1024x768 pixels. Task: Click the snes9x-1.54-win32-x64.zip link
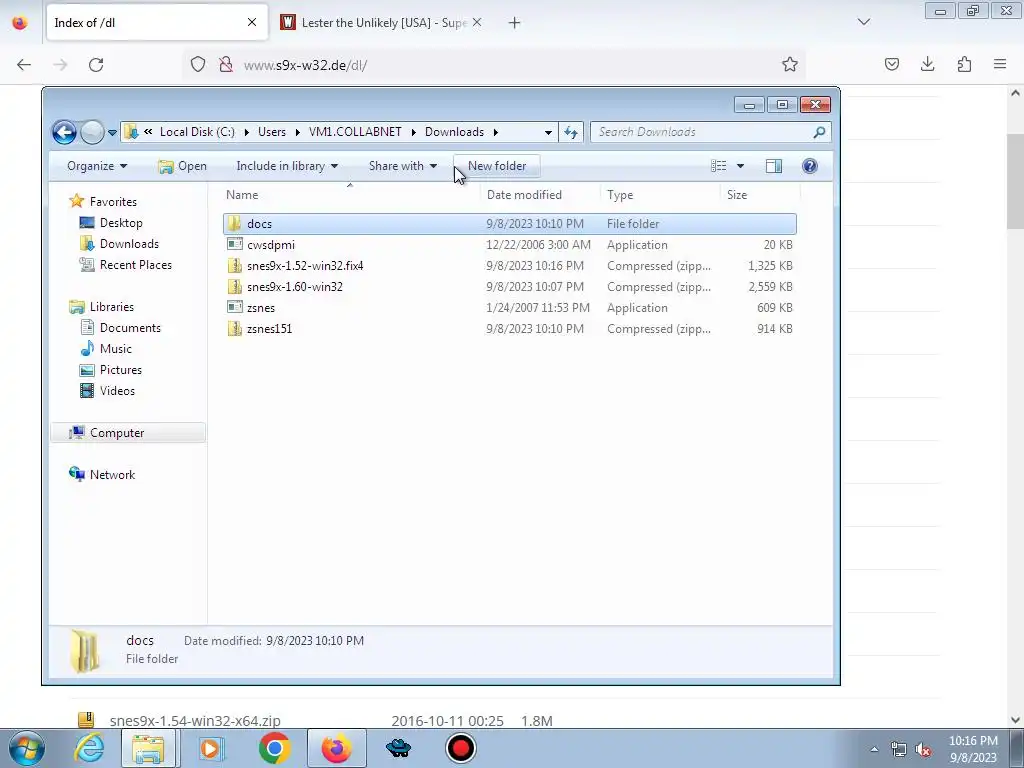[x=195, y=720]
